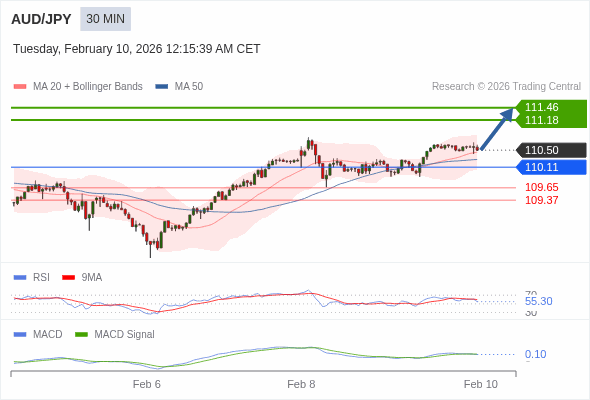590x400 pixels.
Task: Click the MACD legend label
Action: click(x=48, y=335)
